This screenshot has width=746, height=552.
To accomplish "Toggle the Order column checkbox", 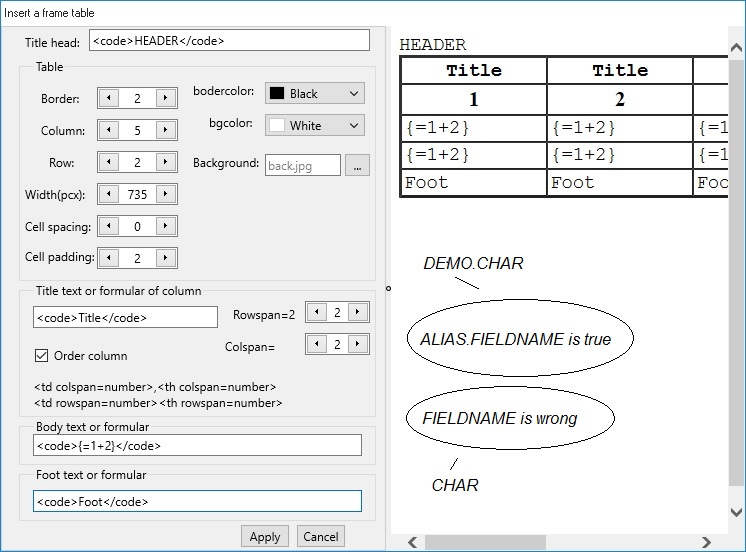I will [42, 355].
